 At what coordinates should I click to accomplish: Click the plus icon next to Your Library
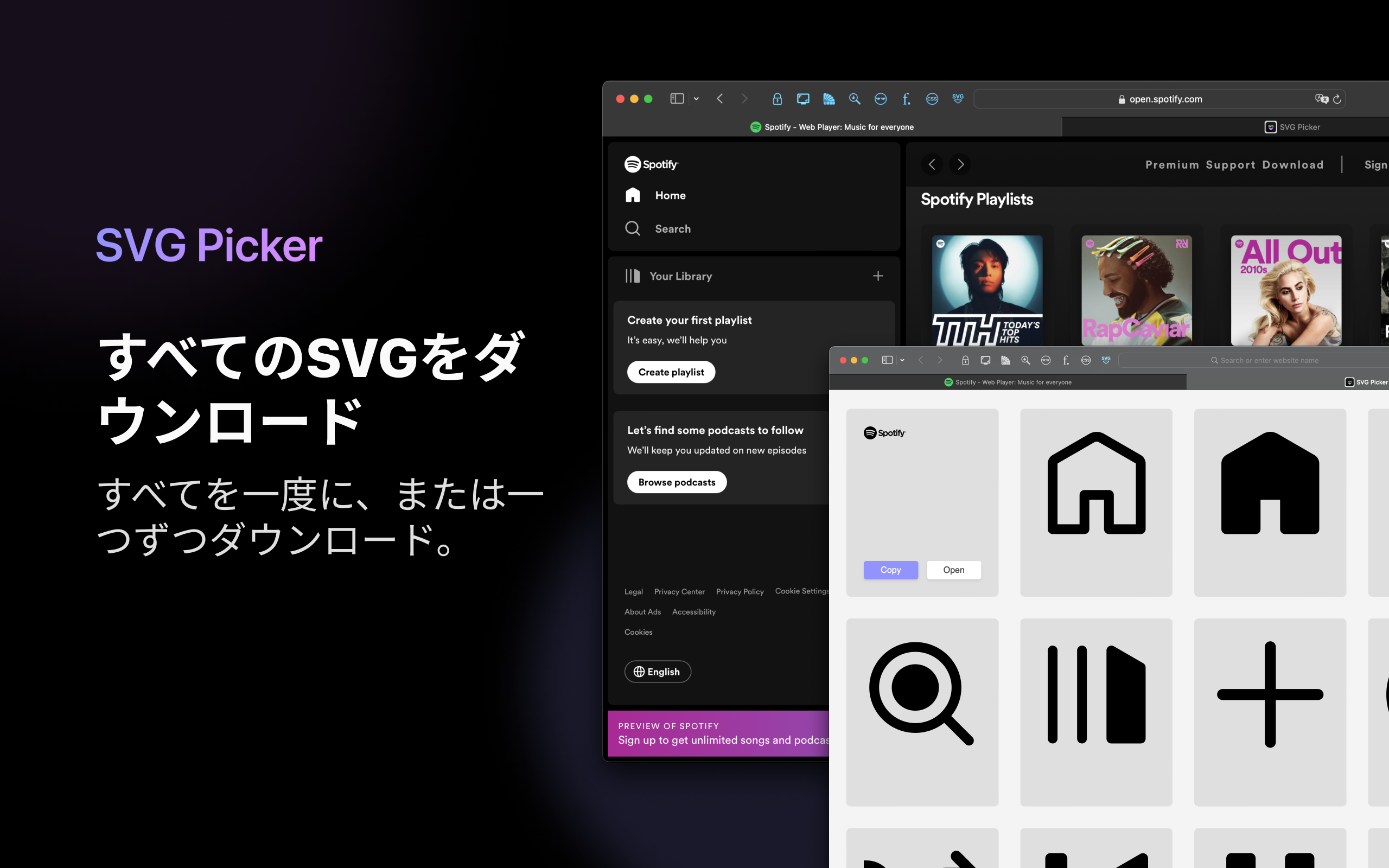(878, 276)
